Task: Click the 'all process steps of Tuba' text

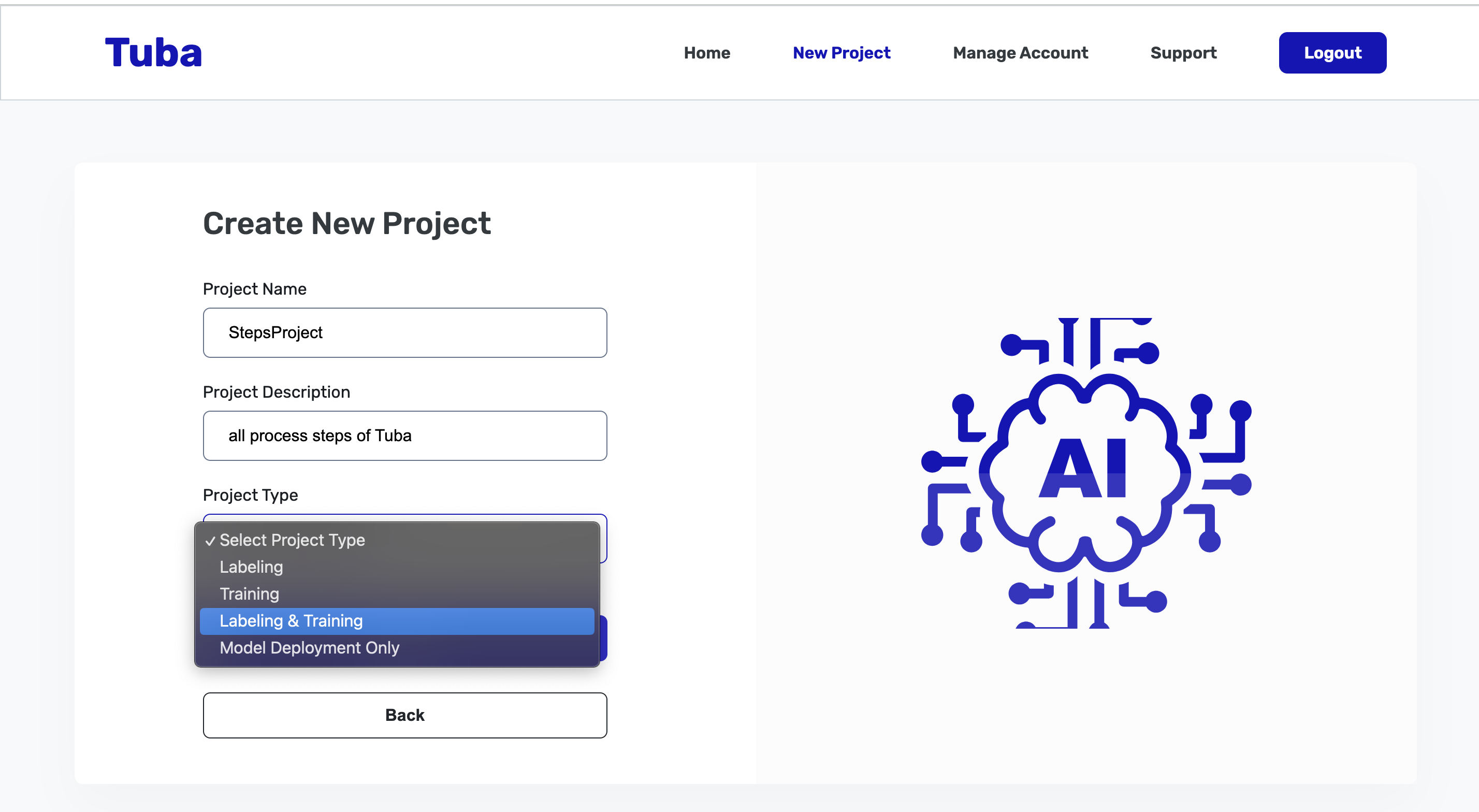Action: click(320, 436)
